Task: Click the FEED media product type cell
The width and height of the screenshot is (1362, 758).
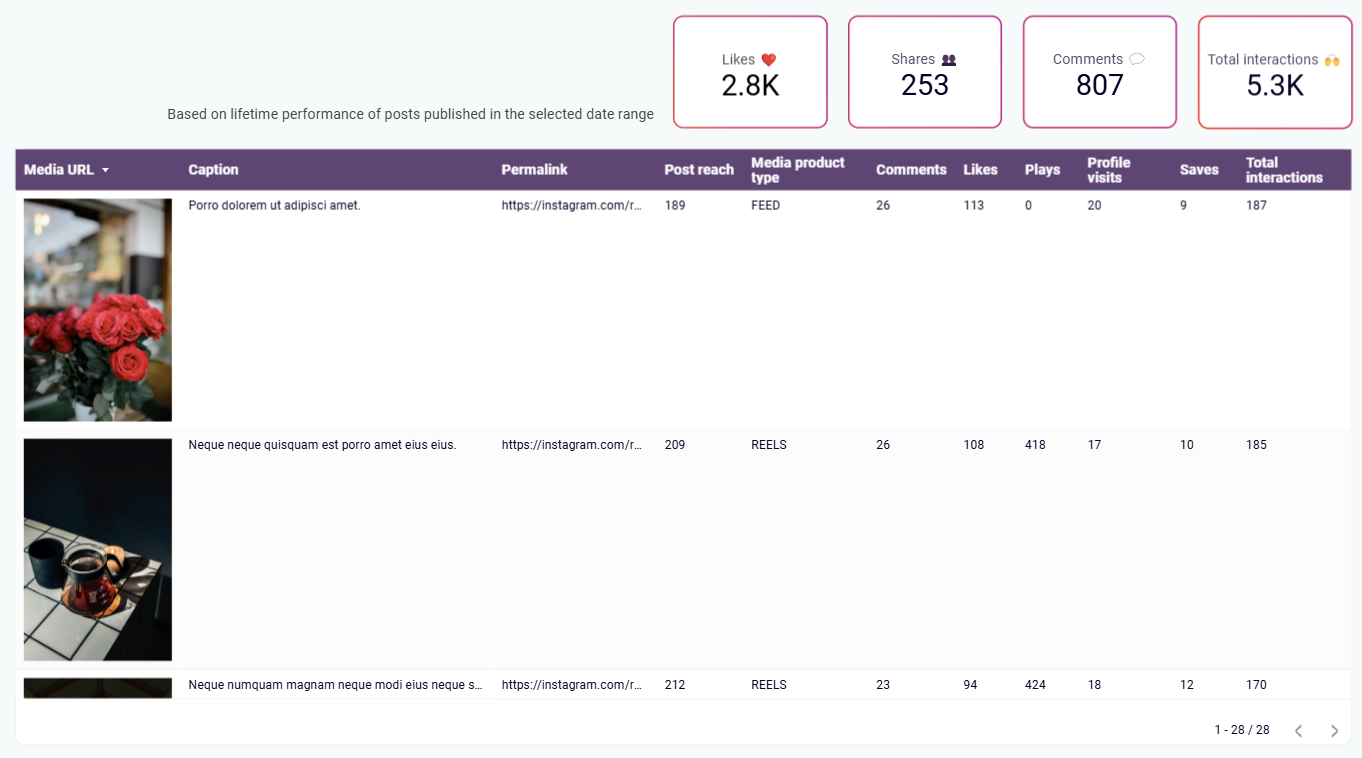Action: tap(766, 206)
